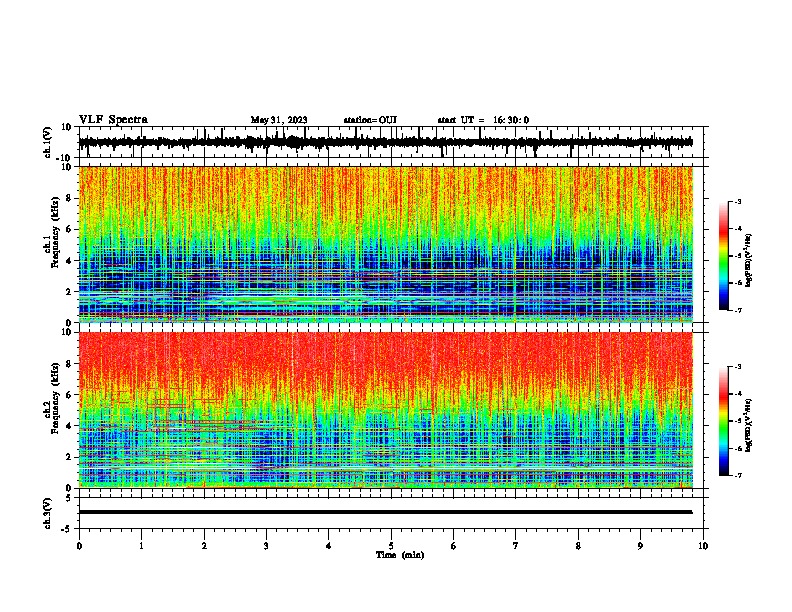The image size is (792, 612).
Task: Click time axis tick label "6"
Action: coord(454,546)
